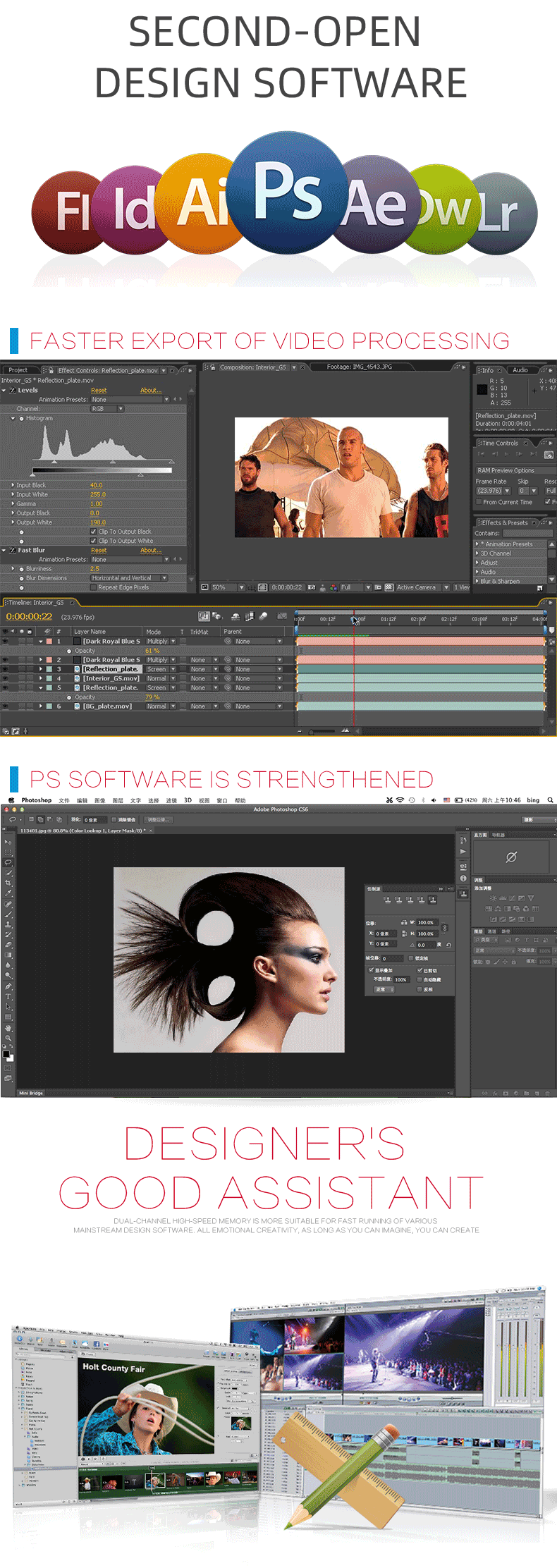Open Active Camera view dropdown
This screenshot has height=1568, width=557.
pyautogui.click(x=423, y=587)
